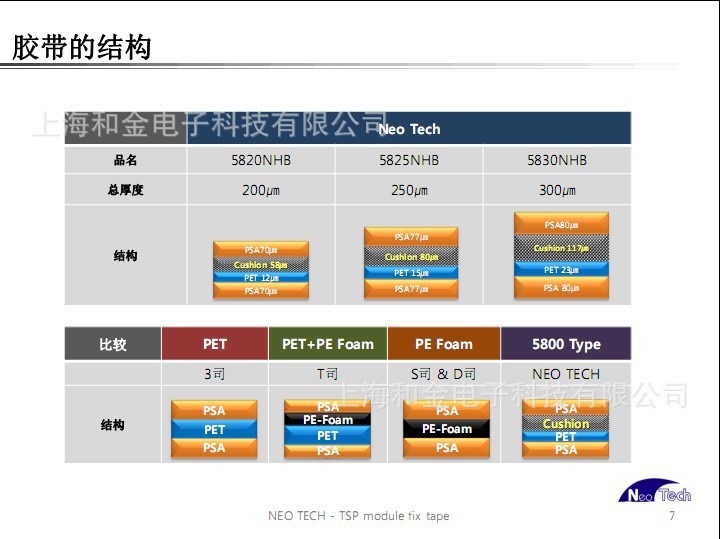This screenshot has height=539, width=720.
Task: Click the Neo Tech logo at bottom right
Action: [x=655, y=493]
